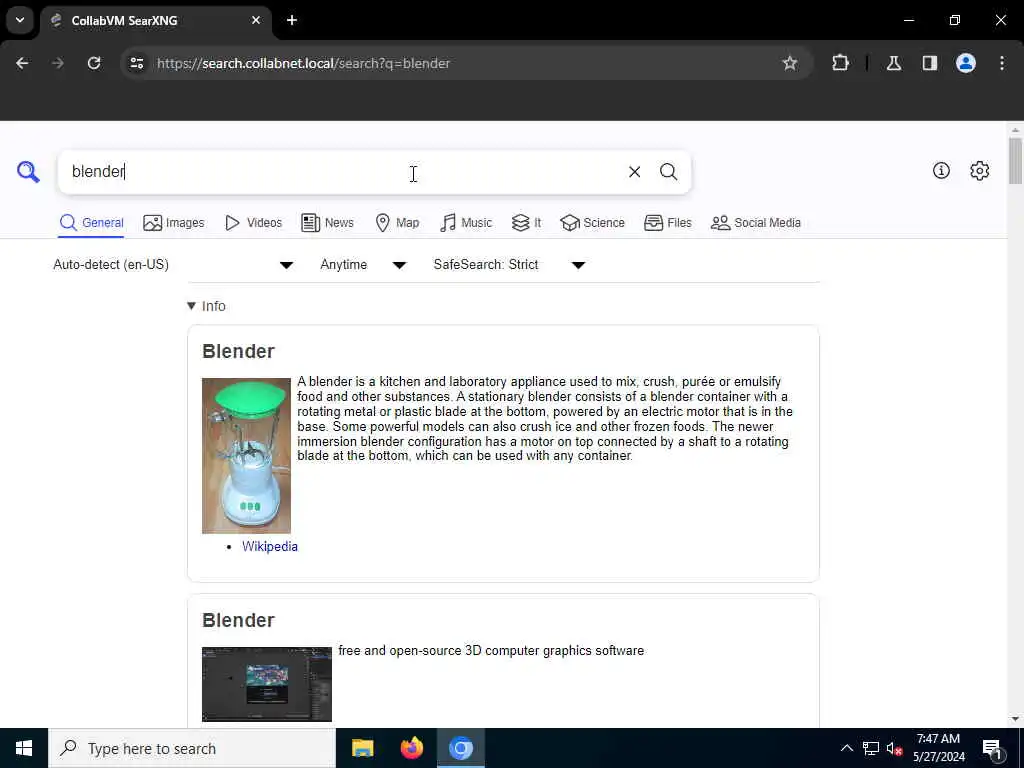Go forward in browser history
Screen dimensions: 1024x768
tap(58, 63)
